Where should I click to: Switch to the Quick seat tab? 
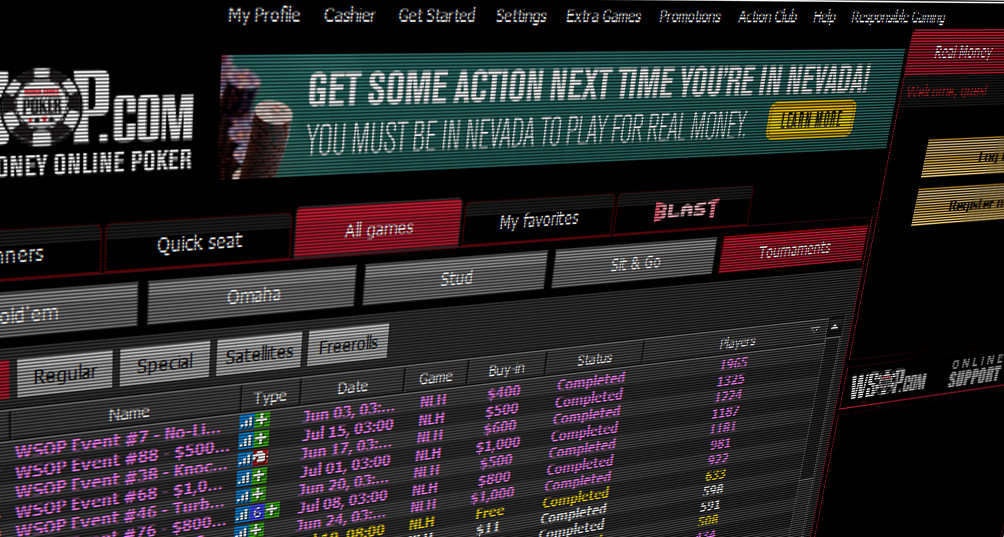199,243
